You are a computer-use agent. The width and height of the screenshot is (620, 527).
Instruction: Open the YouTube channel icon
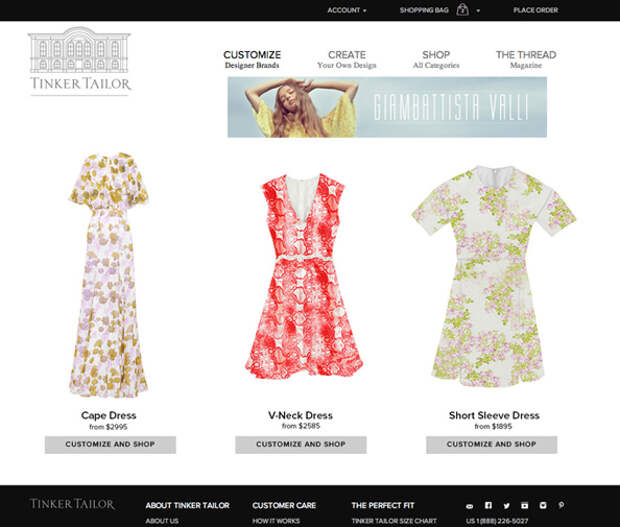tap(524, 505)
